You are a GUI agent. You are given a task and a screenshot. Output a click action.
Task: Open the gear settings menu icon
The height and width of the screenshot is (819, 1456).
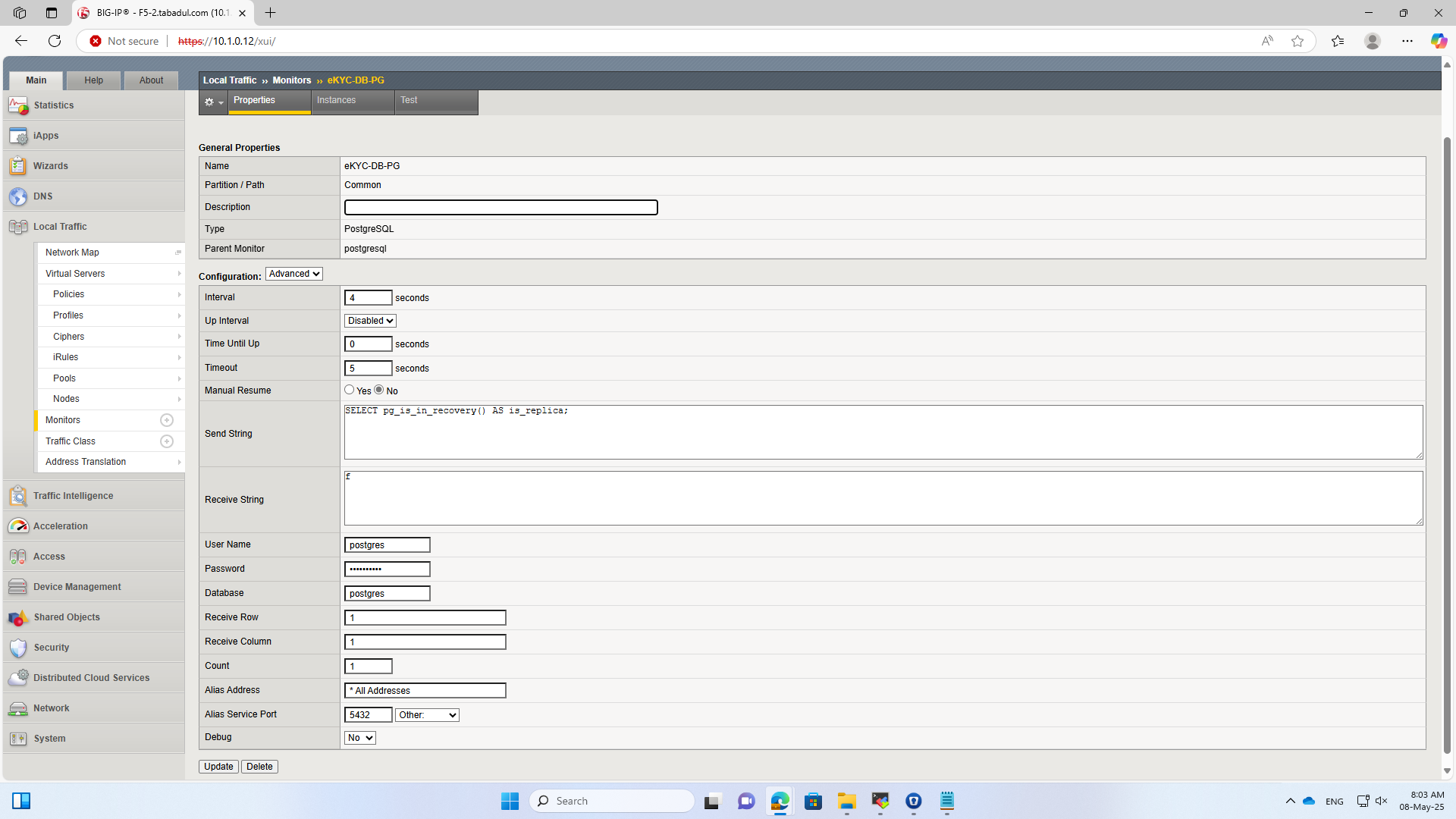pos(213,102)
